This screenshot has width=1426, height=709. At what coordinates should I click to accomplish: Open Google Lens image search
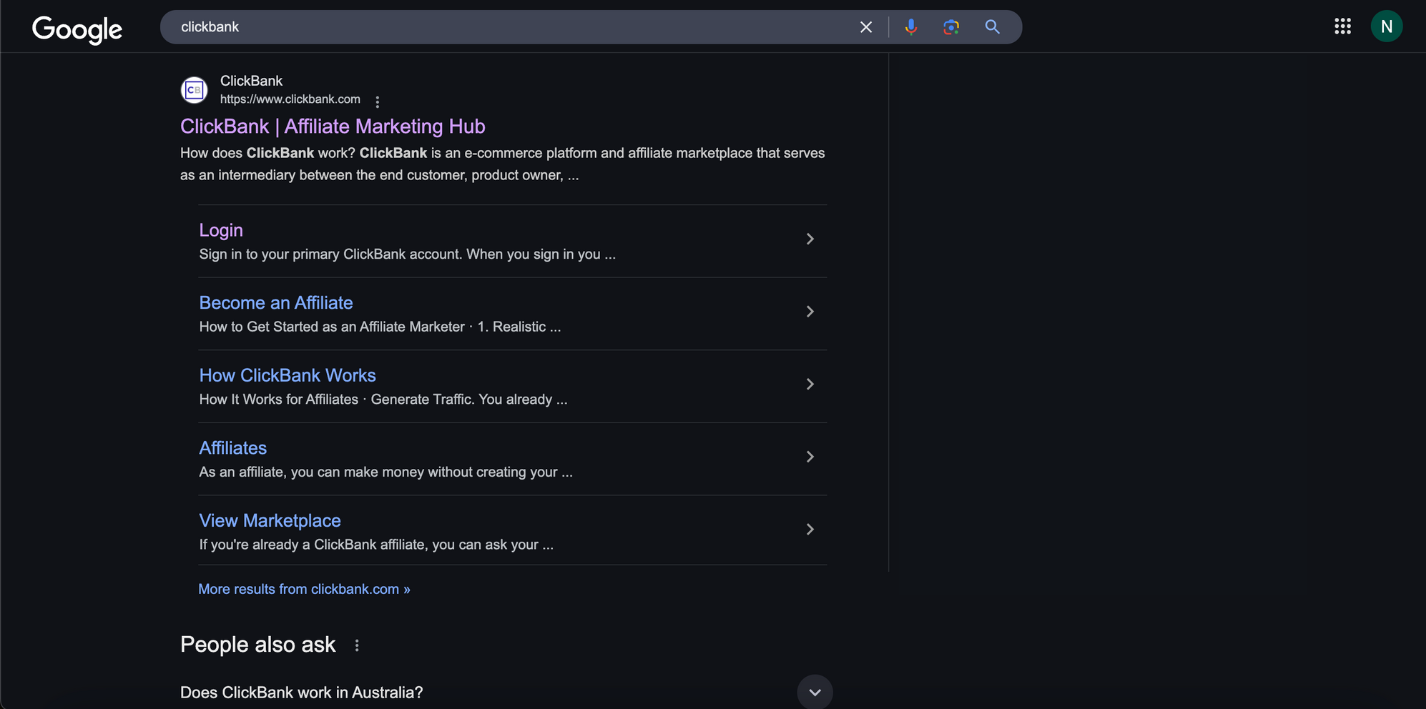[951, 27]
